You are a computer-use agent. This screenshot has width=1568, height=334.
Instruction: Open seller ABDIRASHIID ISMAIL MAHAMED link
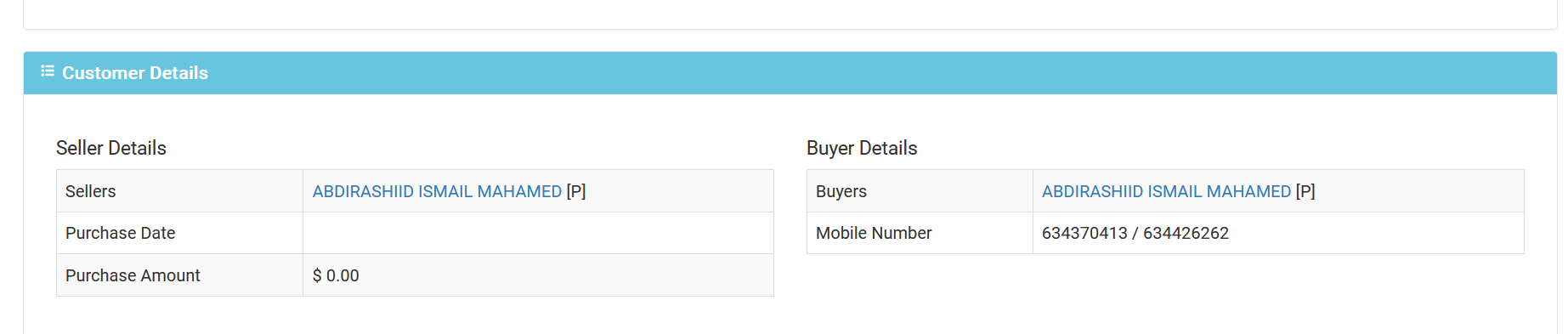(x=437, y=191)
